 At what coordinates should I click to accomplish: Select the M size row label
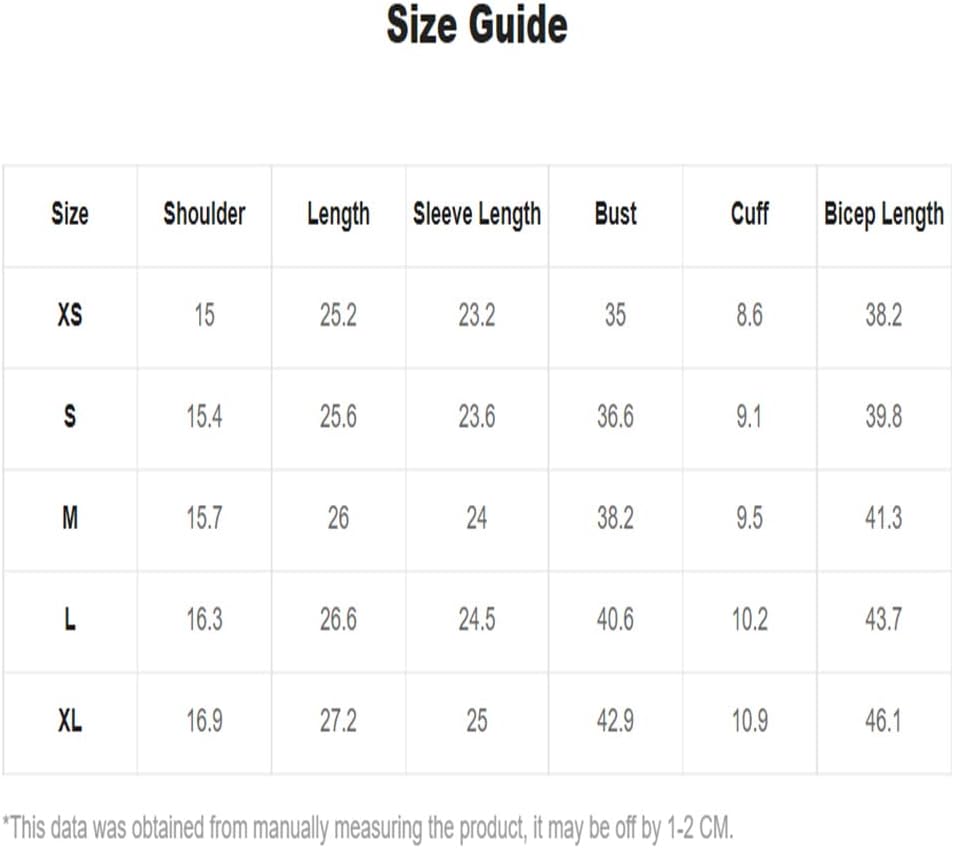(x=70, y=518)
